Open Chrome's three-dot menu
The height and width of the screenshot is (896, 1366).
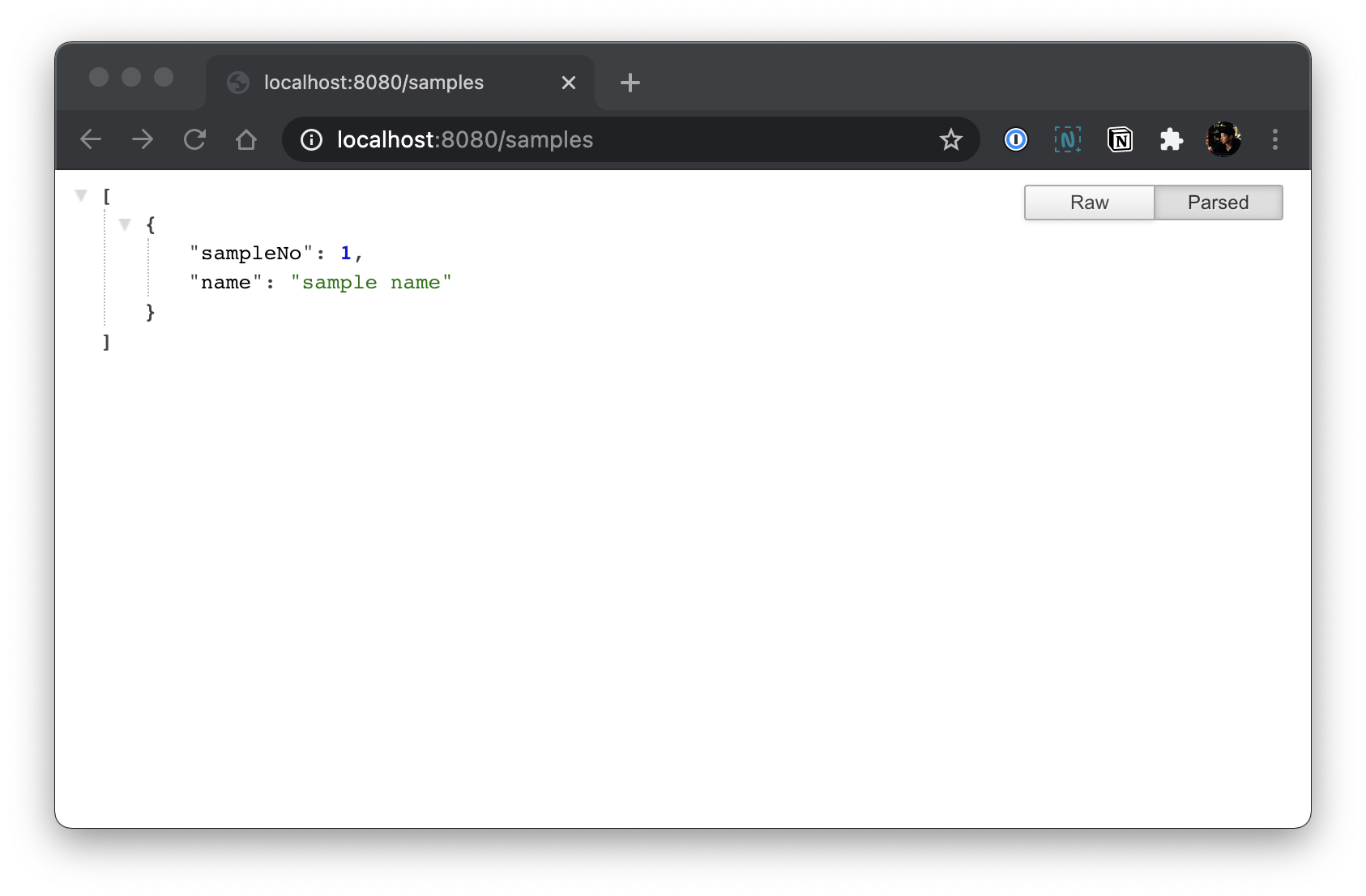pos(1274,140)
